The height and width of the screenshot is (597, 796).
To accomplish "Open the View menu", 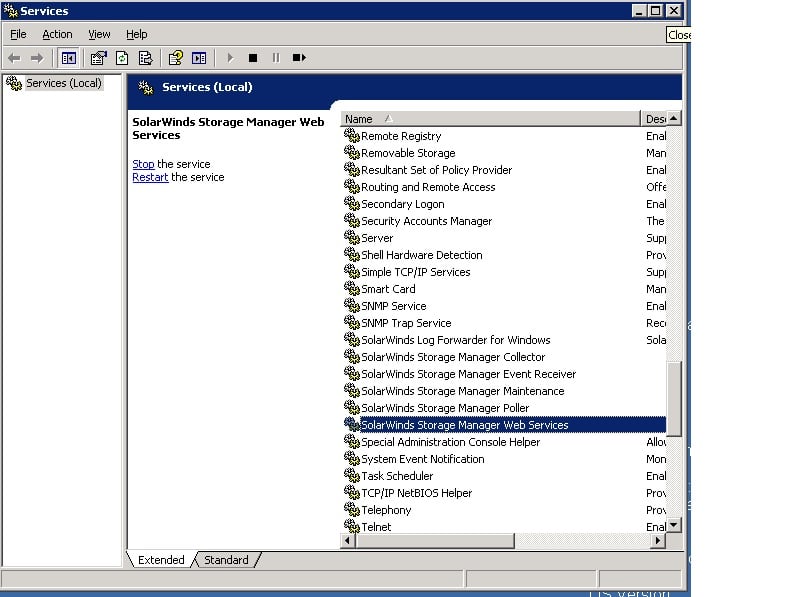I will pos(99,34).
